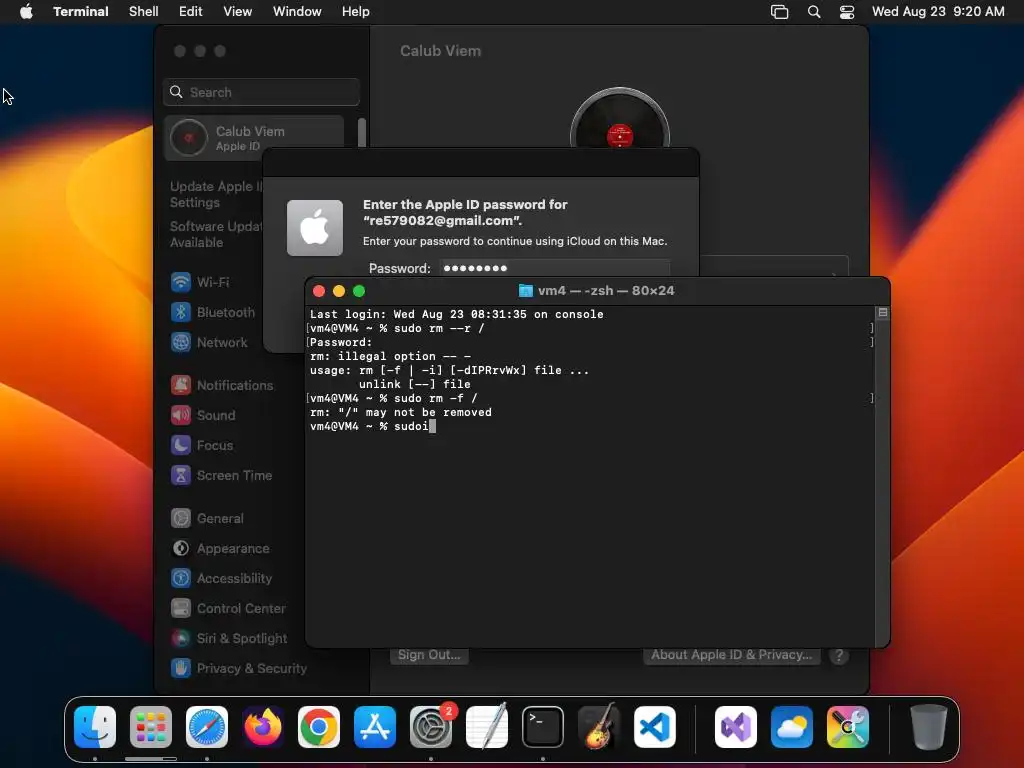
Task: Open the View menu
Action: [238, 11]
